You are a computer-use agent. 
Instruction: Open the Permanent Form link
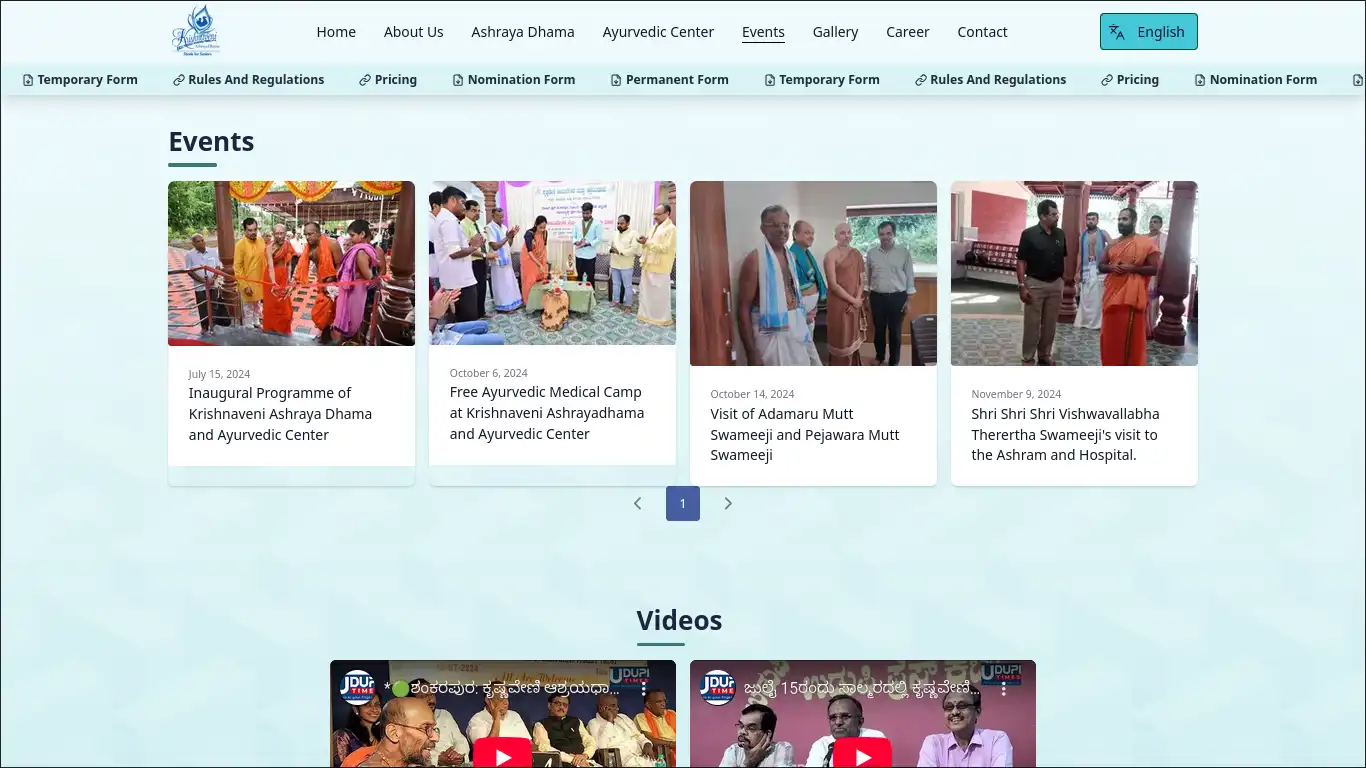[669, 80]
